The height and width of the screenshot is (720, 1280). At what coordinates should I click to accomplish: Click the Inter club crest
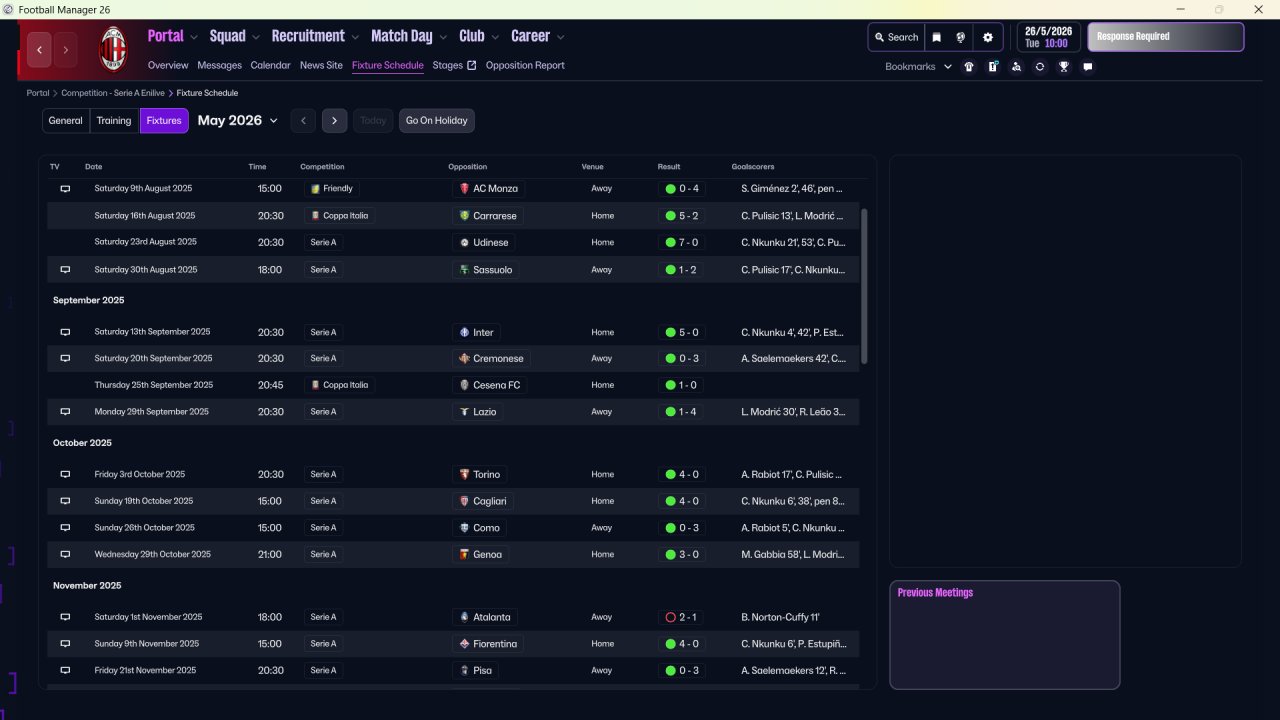tap(464, 332)
